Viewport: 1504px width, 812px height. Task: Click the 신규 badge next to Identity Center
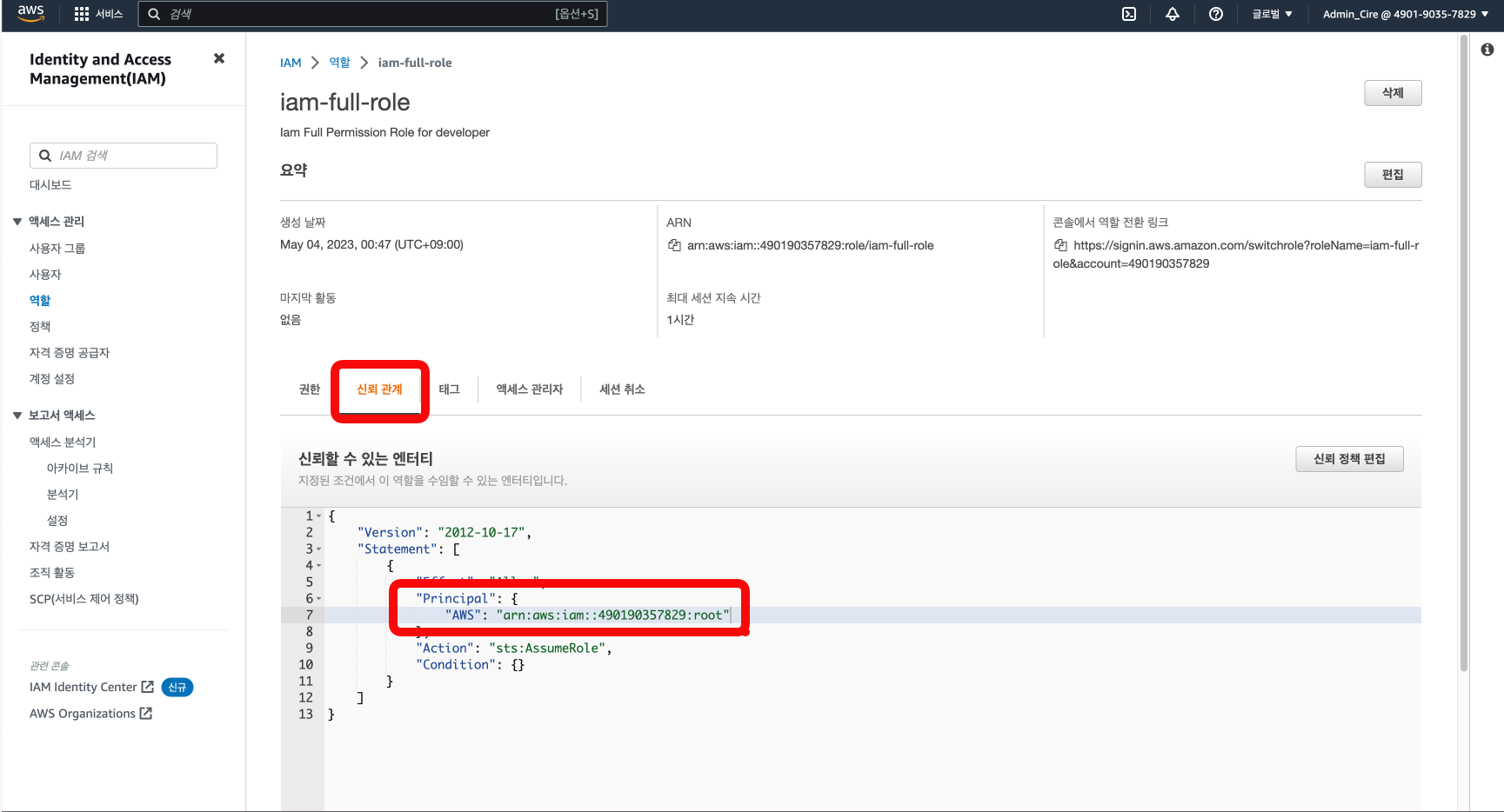[177, 687]
